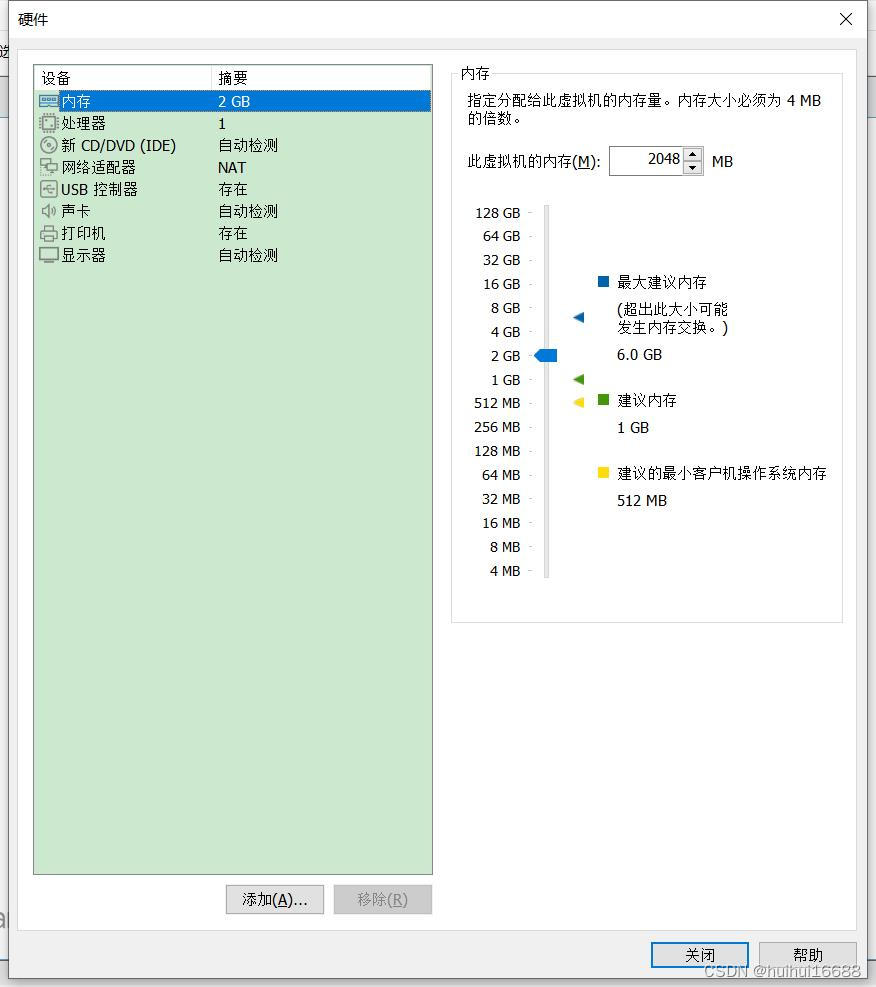
Task: Select the 网络适配器 row label
Action: point(99,167)
